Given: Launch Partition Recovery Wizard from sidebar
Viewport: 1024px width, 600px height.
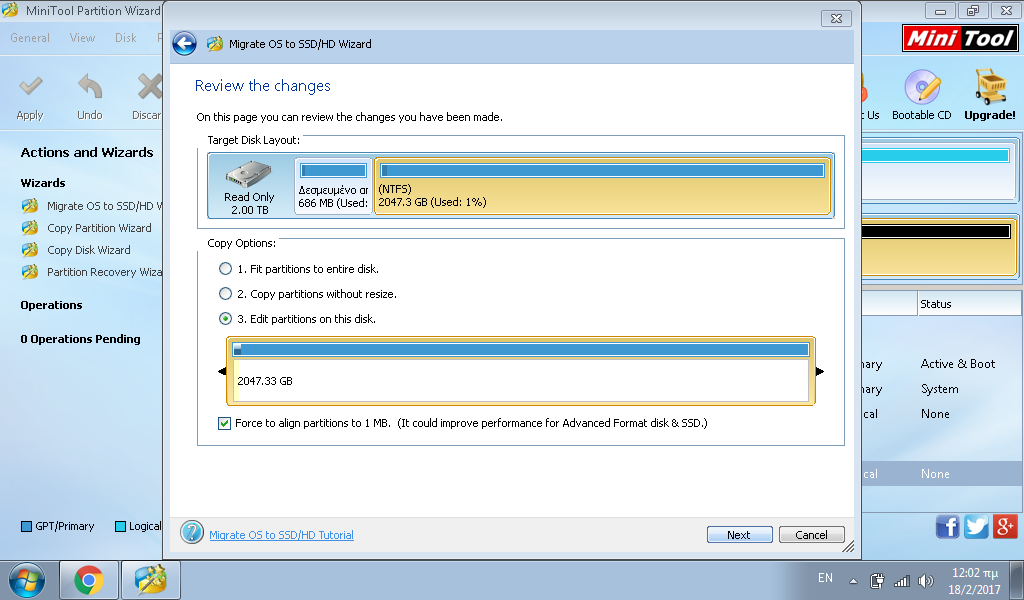Looking at the screenshot, I should click(x=91, y=272).
